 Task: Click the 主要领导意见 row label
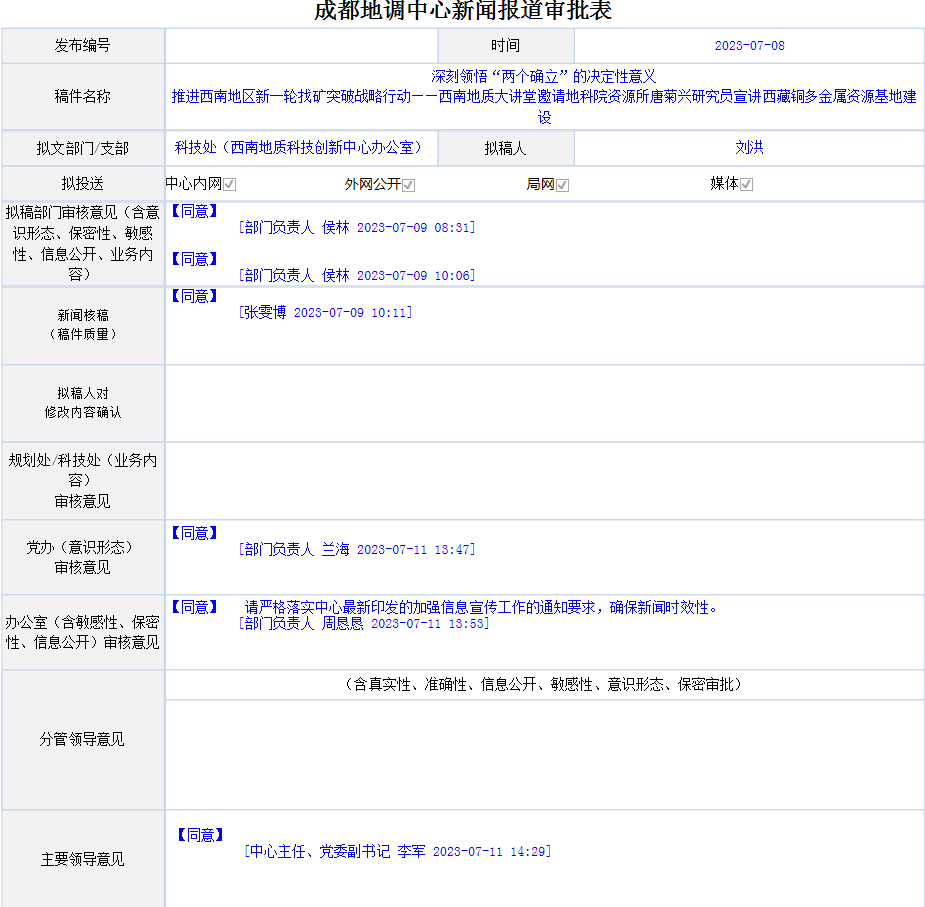pos(83,859)
